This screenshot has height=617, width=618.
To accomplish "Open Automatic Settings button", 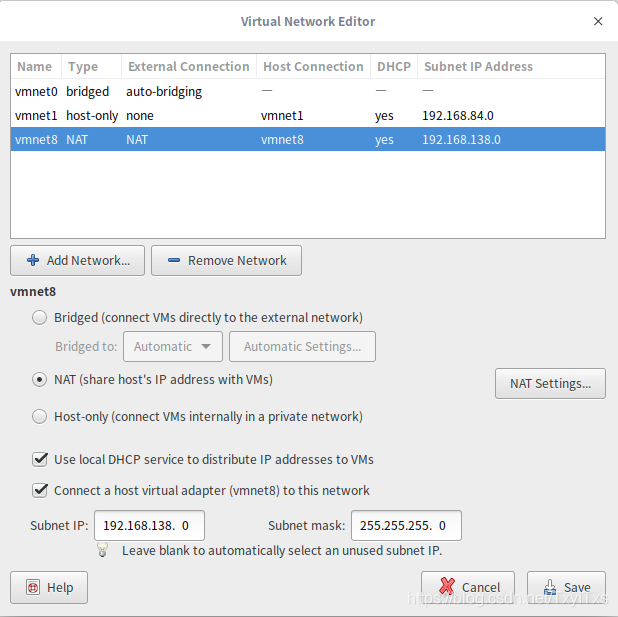I will click(302, 347).
